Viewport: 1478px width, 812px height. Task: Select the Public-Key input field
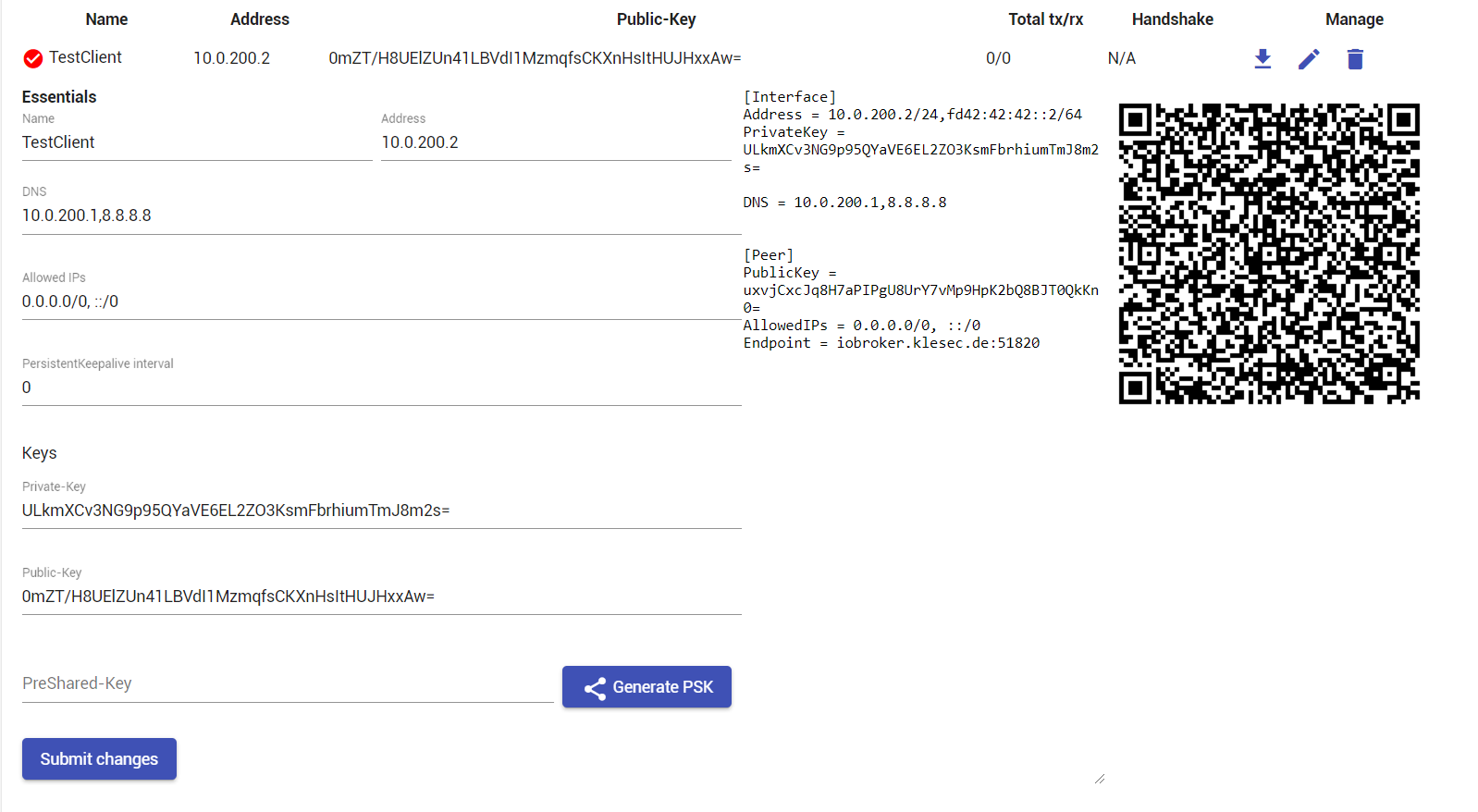pyautogui.click(x=382, y=597)
